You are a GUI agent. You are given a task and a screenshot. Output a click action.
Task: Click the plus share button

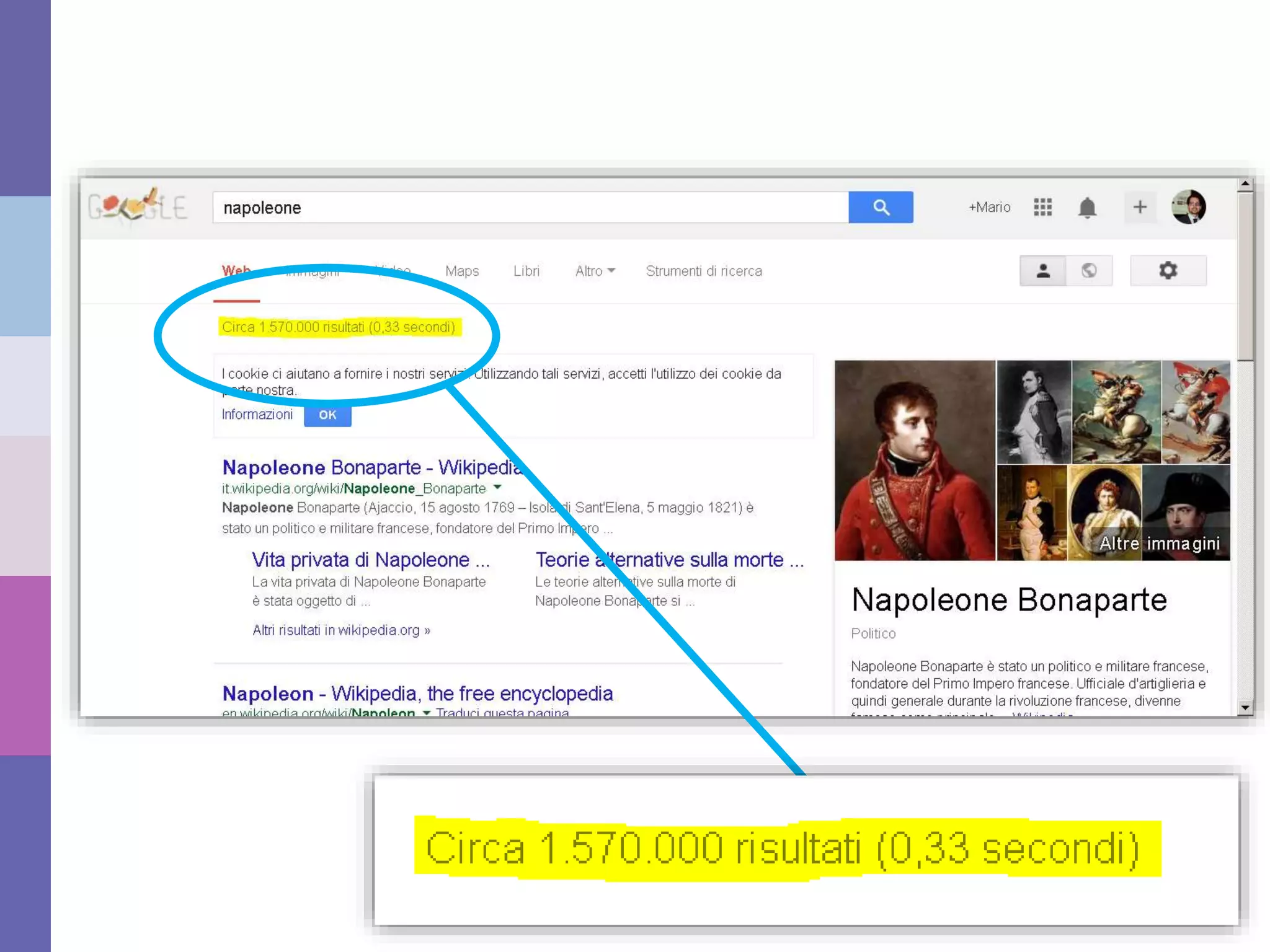coord(1140,207)
